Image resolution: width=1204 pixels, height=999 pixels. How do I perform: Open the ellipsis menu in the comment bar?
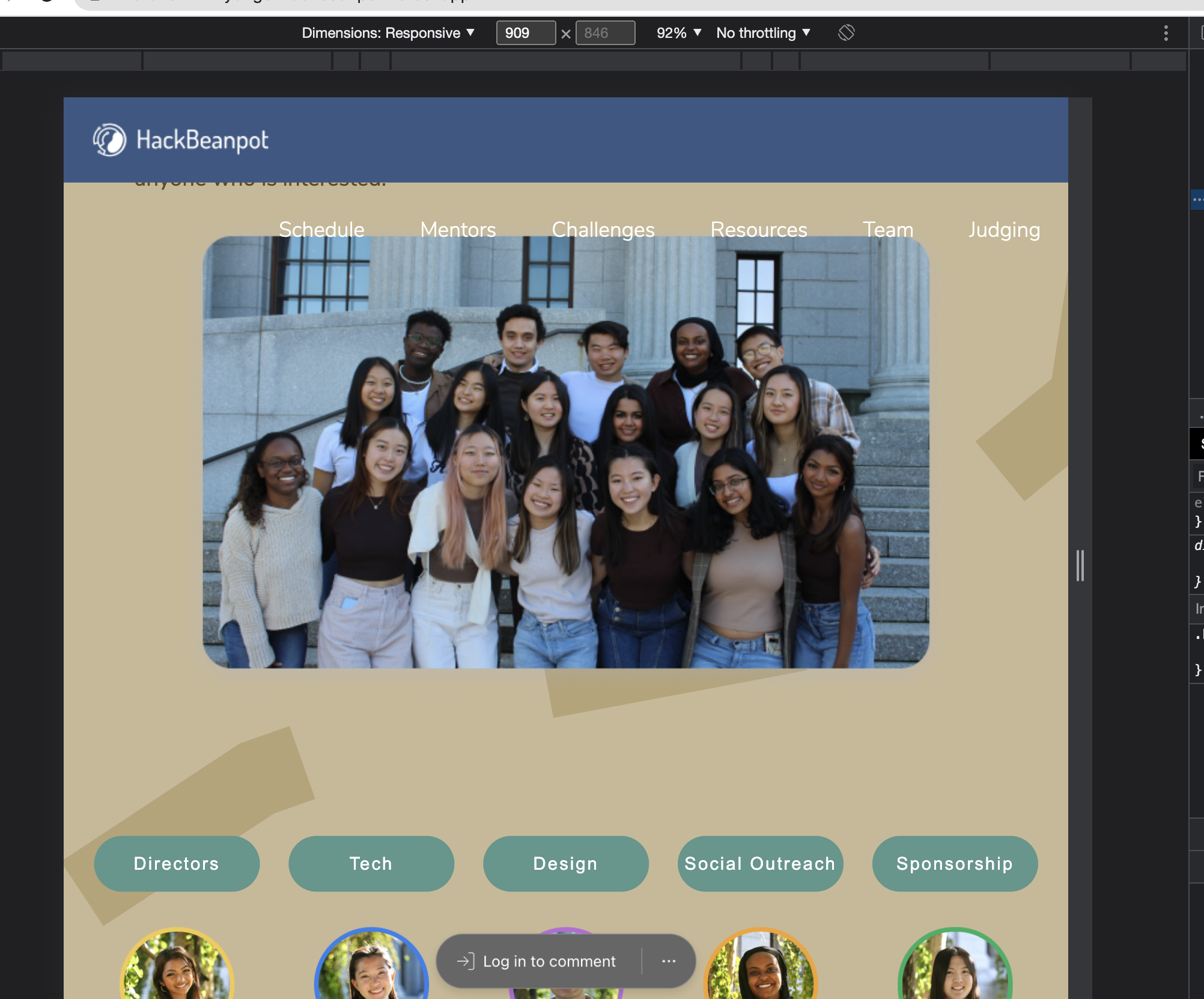click(x=669, y=961)
